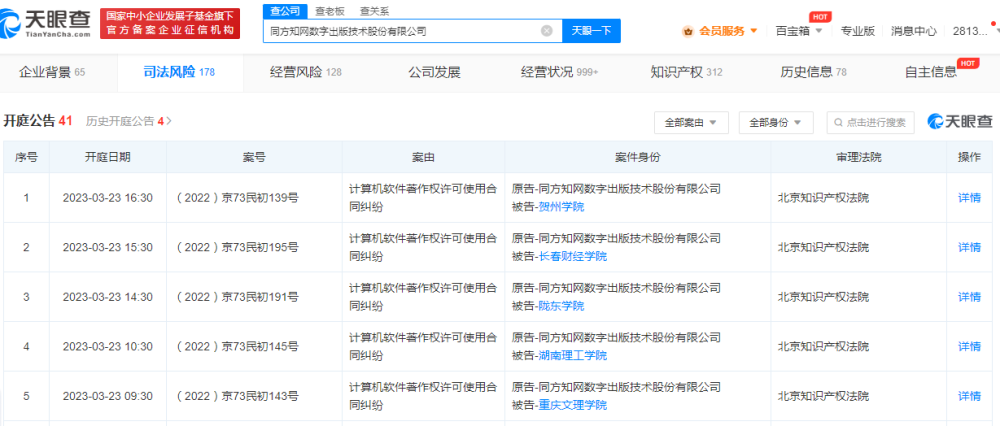Open the 2813... account menu
Viewport: 1000px width, 426px height.
click(969, 31)
